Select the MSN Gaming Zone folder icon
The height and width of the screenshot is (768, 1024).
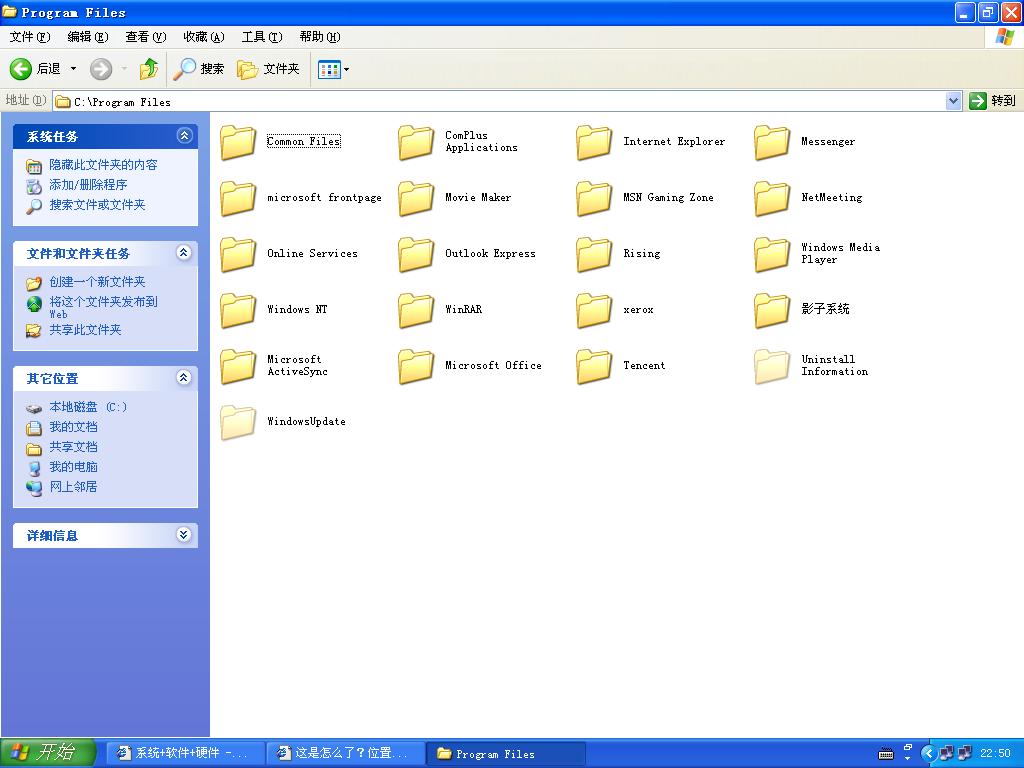tap(594, 198)
